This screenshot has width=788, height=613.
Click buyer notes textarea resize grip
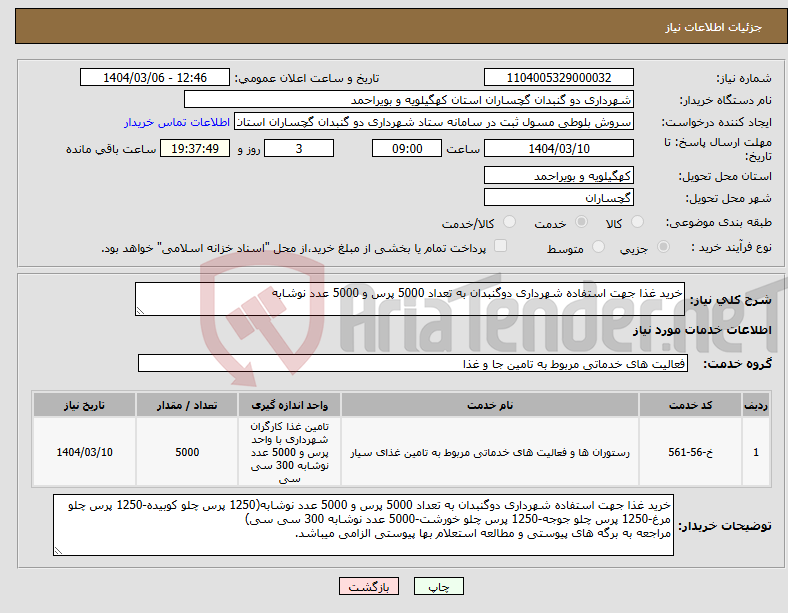(x=58, y=551)
